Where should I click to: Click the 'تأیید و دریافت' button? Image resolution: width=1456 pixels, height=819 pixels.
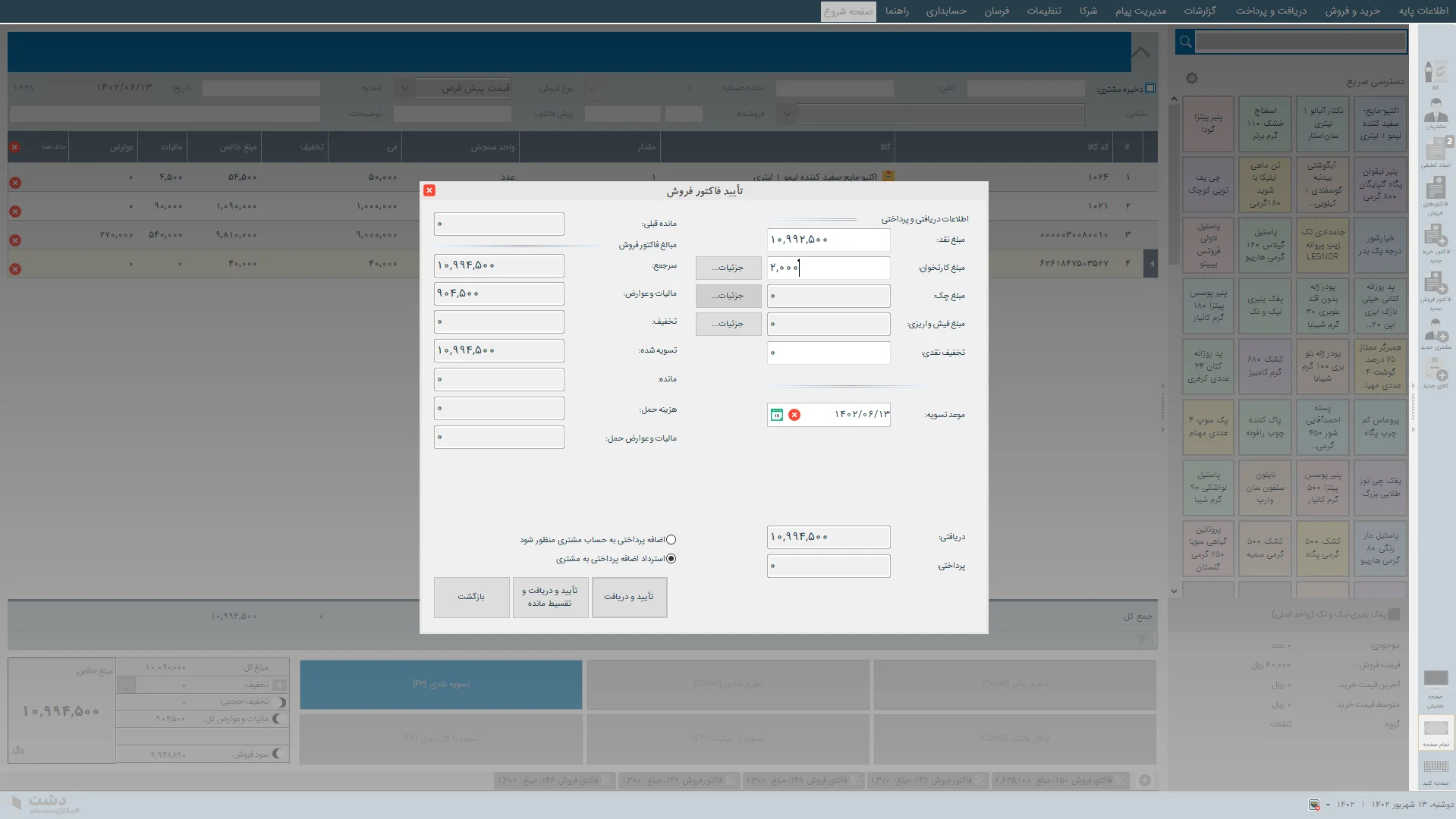coord(629,597)
